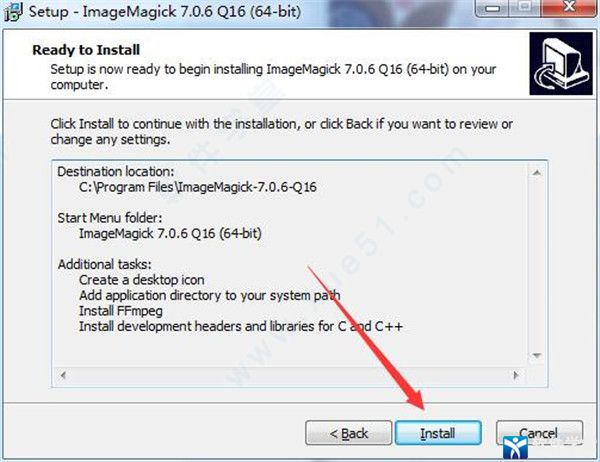Click the summary box scroll up arrow

pos(536,173)
